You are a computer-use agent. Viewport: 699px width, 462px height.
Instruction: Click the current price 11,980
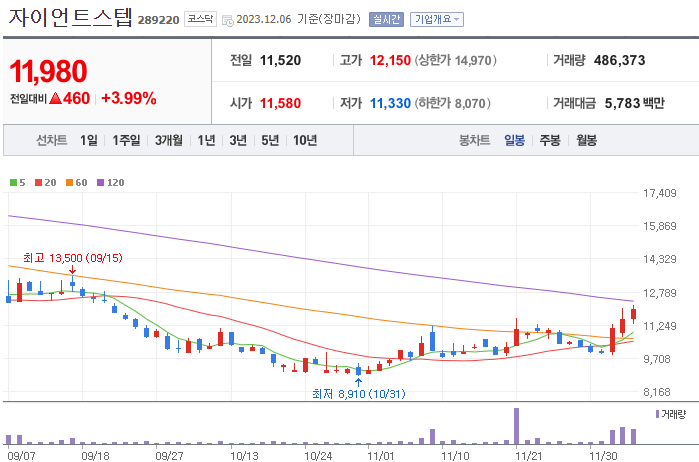[48, 71]
